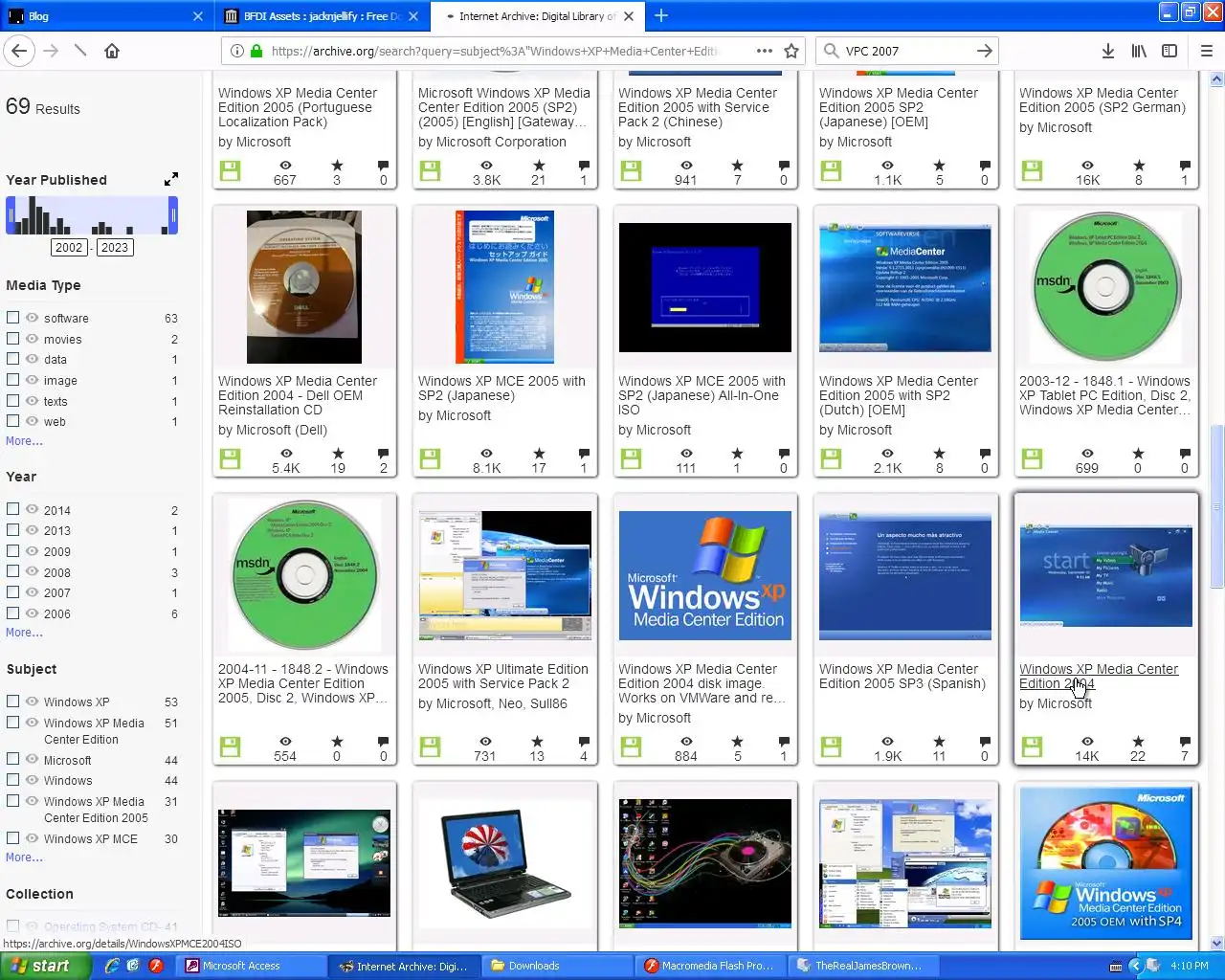Image resolution: width=1225 pixels, height=980 pixels.
Task: Close the BFDI Assets tab
Action: pos(413,15)
